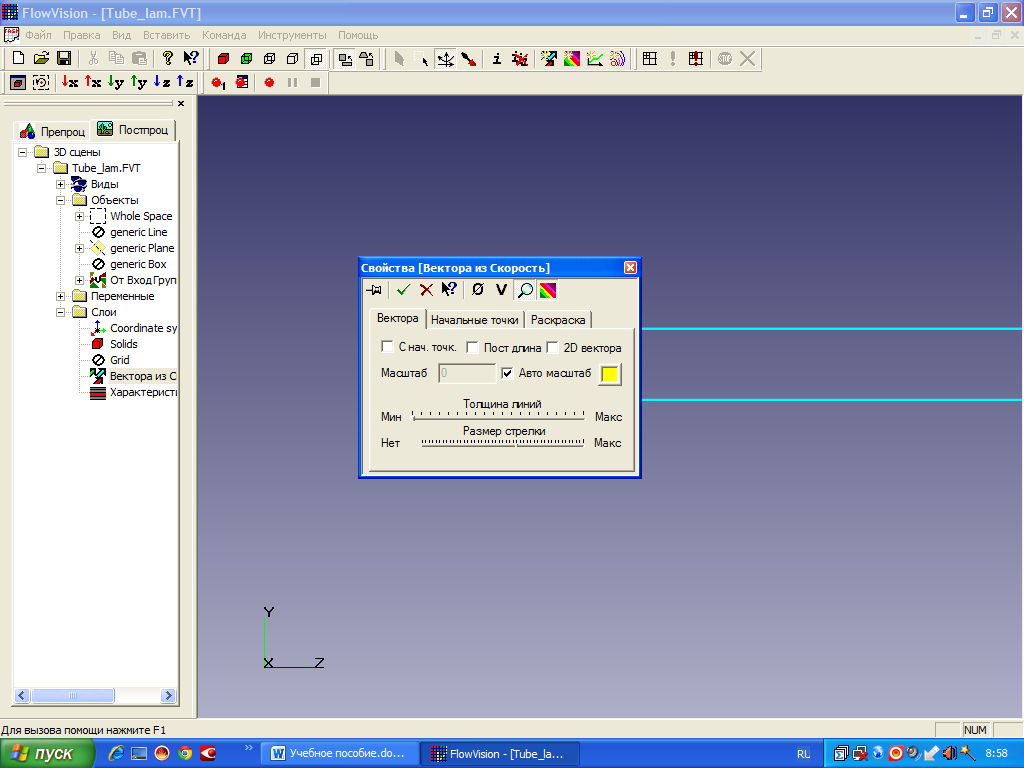
Task: Open the Инструменты menu
Action: point(292,35)
